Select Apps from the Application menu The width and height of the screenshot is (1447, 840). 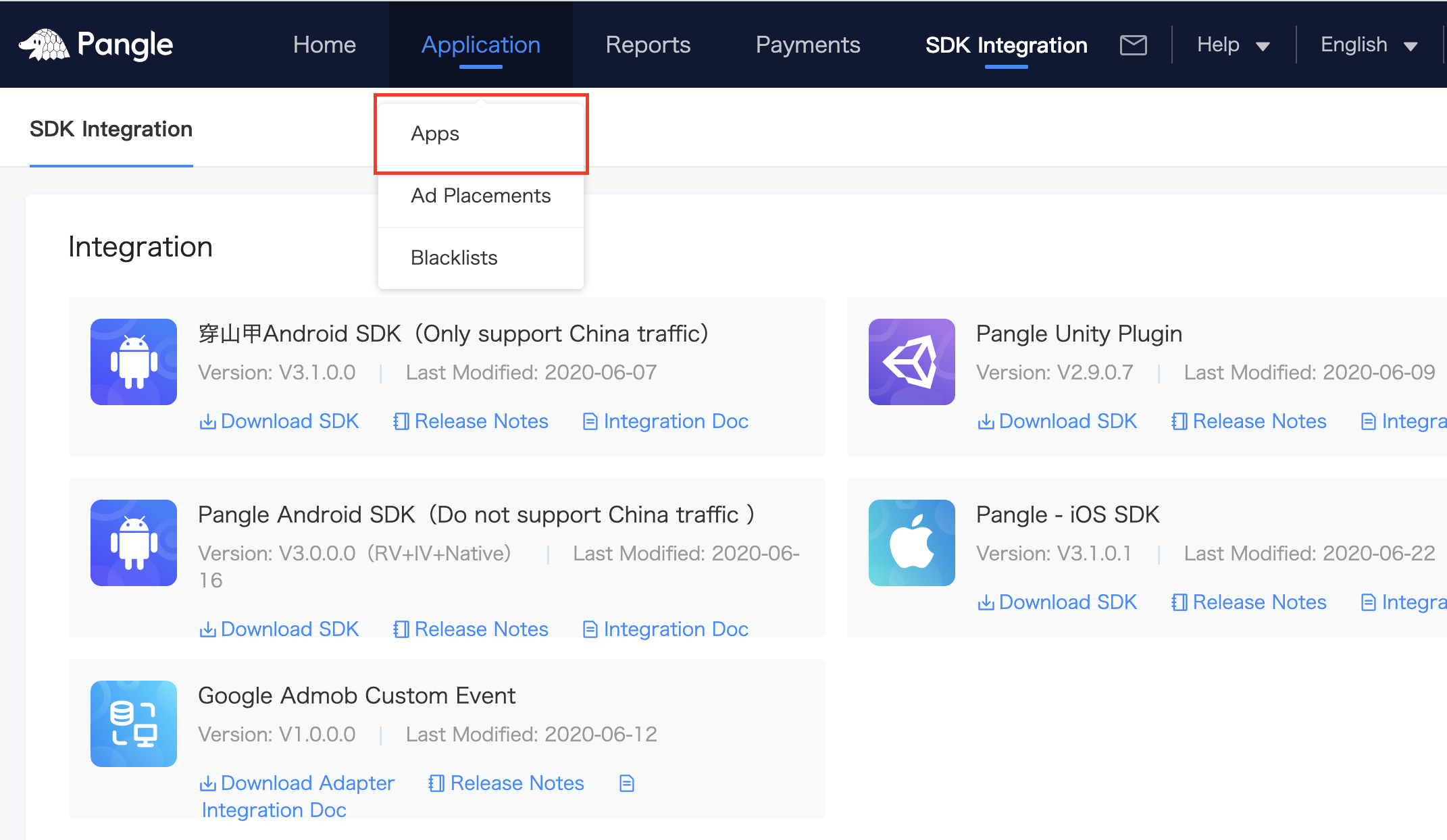click(x=435, y=134)
